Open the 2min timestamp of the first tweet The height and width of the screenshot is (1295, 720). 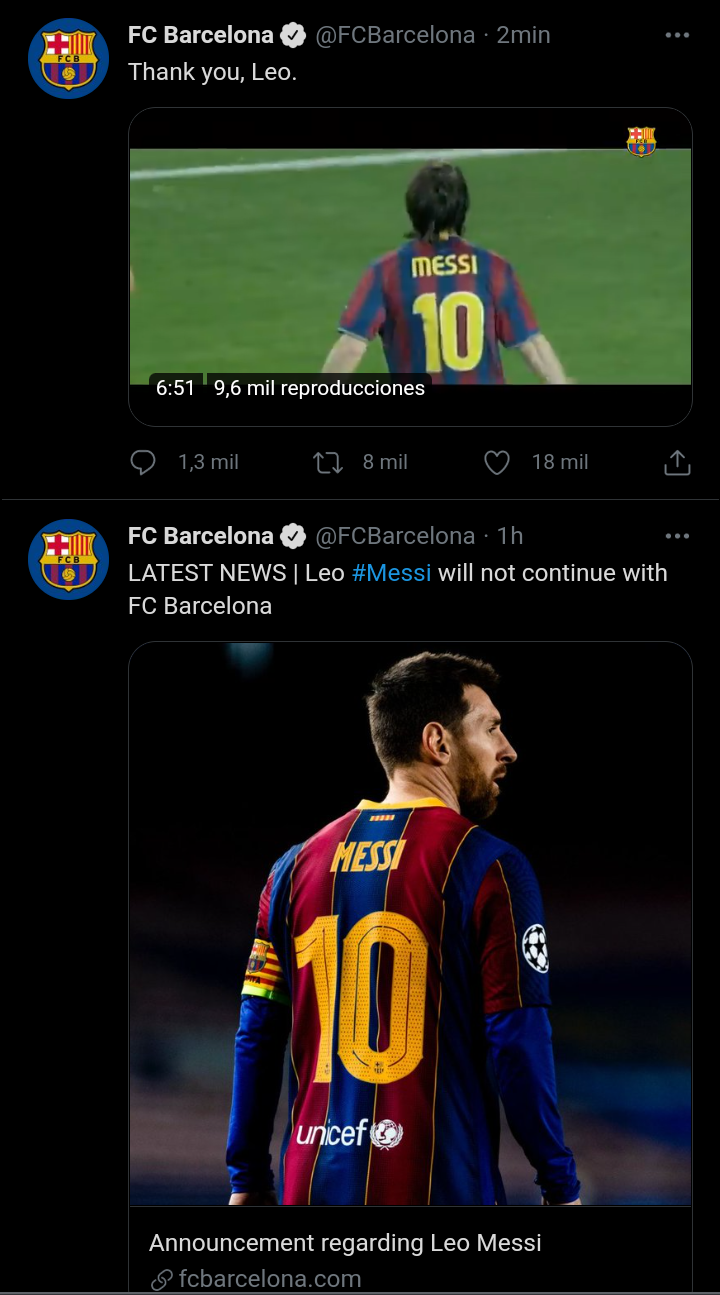coord(523,35)
